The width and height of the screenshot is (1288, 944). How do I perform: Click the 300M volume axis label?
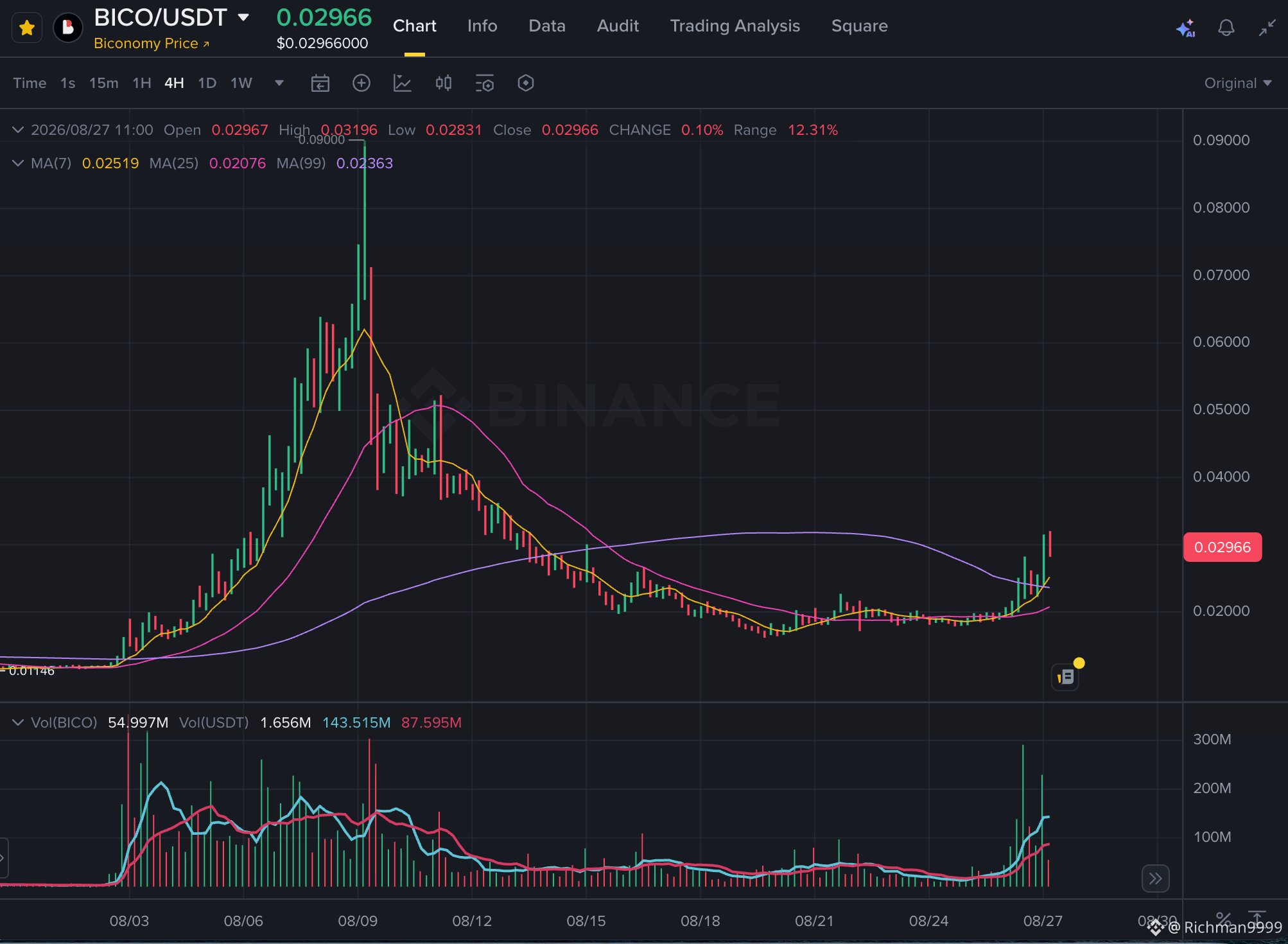click(1212, 739)
